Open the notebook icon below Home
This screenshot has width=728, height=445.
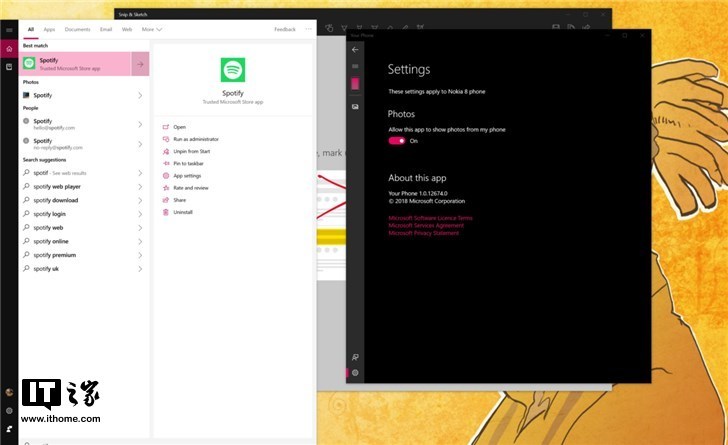coord(9,67)
